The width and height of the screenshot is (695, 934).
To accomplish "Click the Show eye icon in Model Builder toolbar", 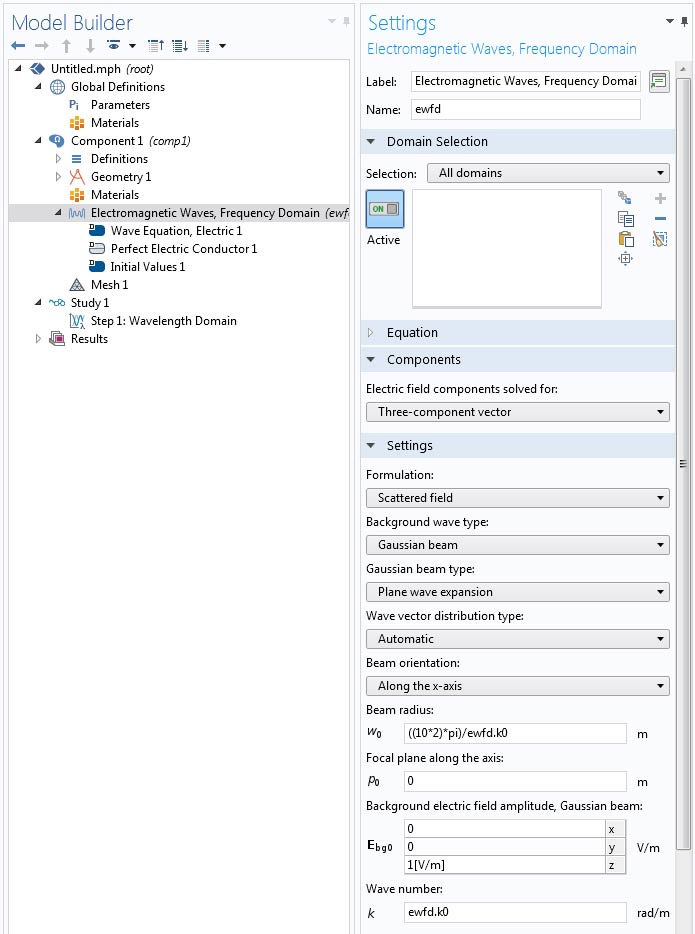I will (x=114, y=46).
